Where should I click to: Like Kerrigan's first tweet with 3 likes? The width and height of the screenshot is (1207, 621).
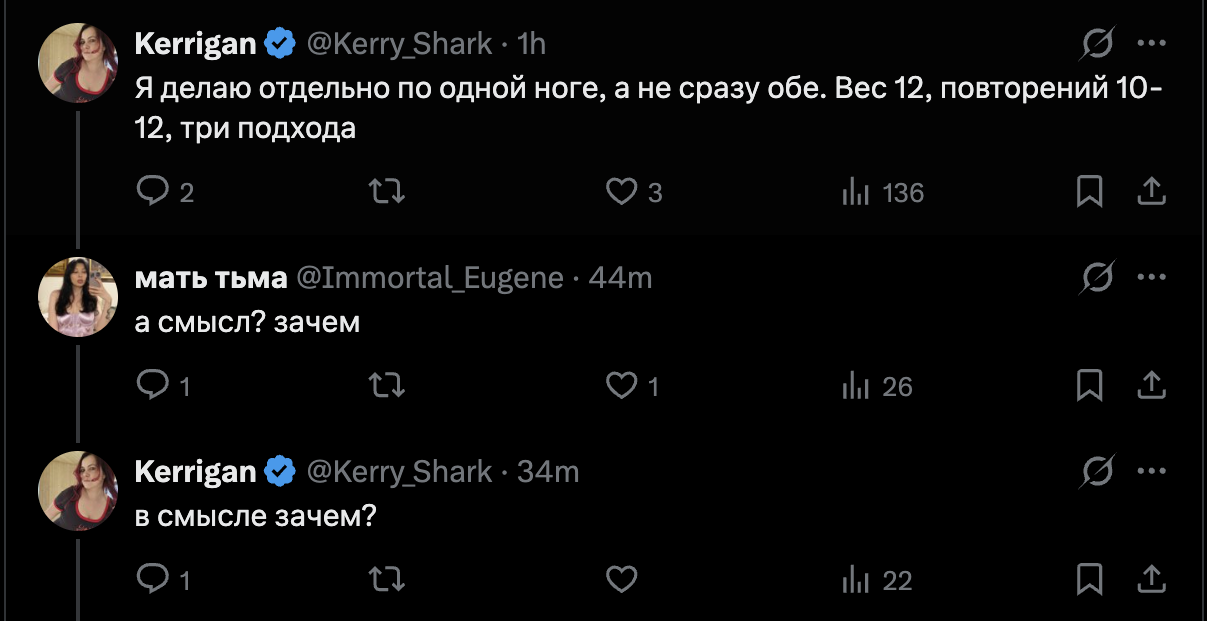(x=622, y=192)
